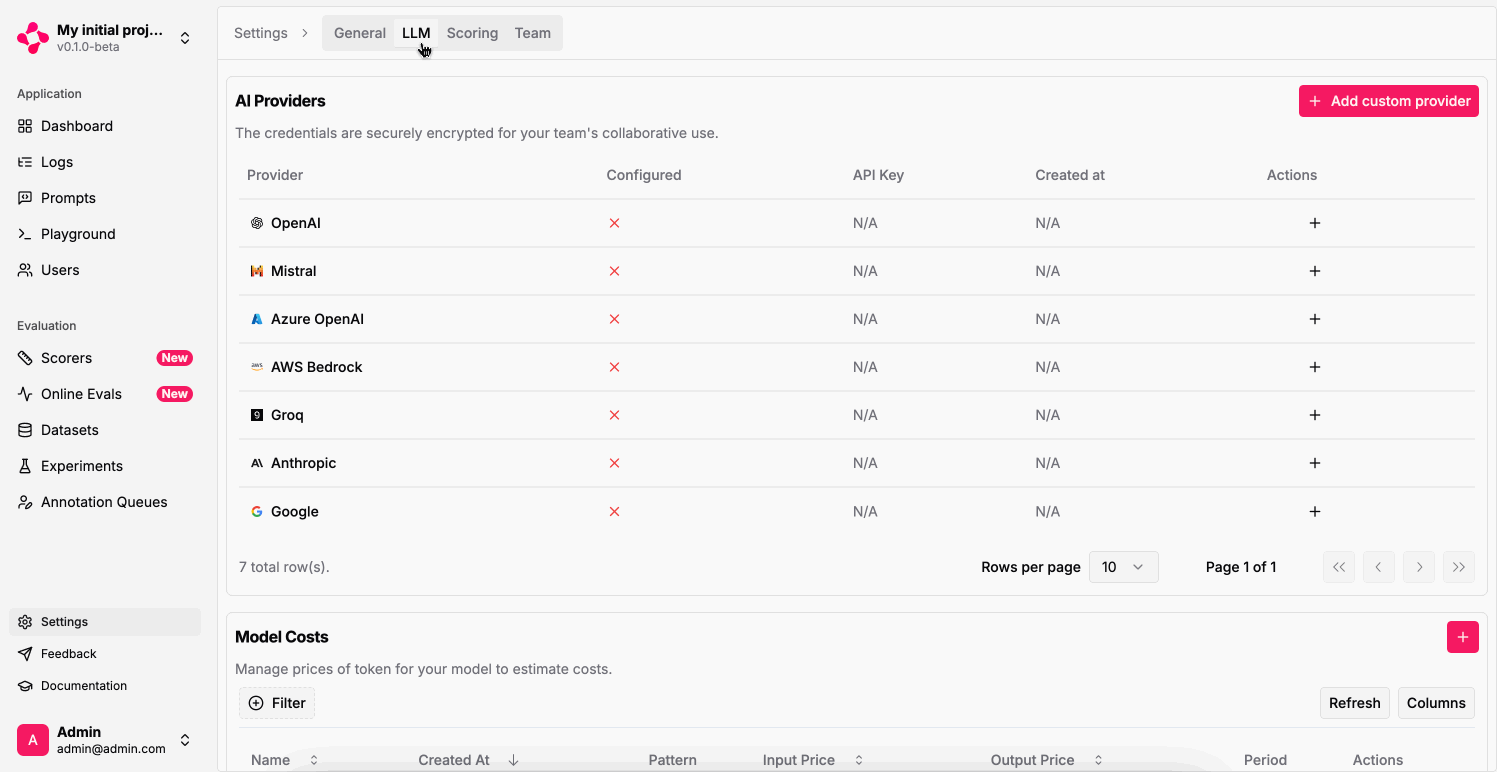1497x772 pixels.
Task: Click the last page button in the AI Providers pager
Action: coord(1459,567)
